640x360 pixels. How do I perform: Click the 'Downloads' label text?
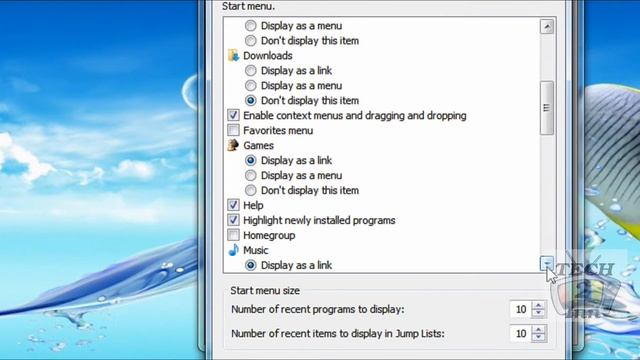268,56
